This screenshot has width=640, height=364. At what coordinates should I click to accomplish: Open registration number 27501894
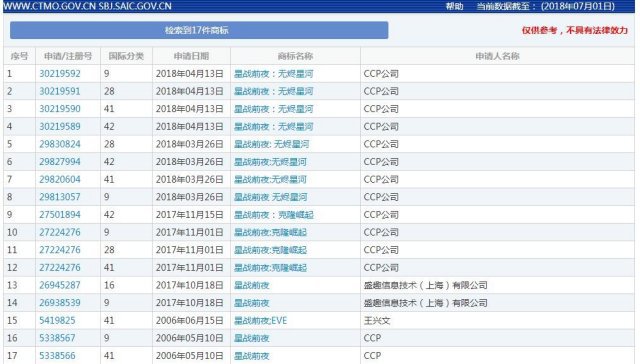60,215
